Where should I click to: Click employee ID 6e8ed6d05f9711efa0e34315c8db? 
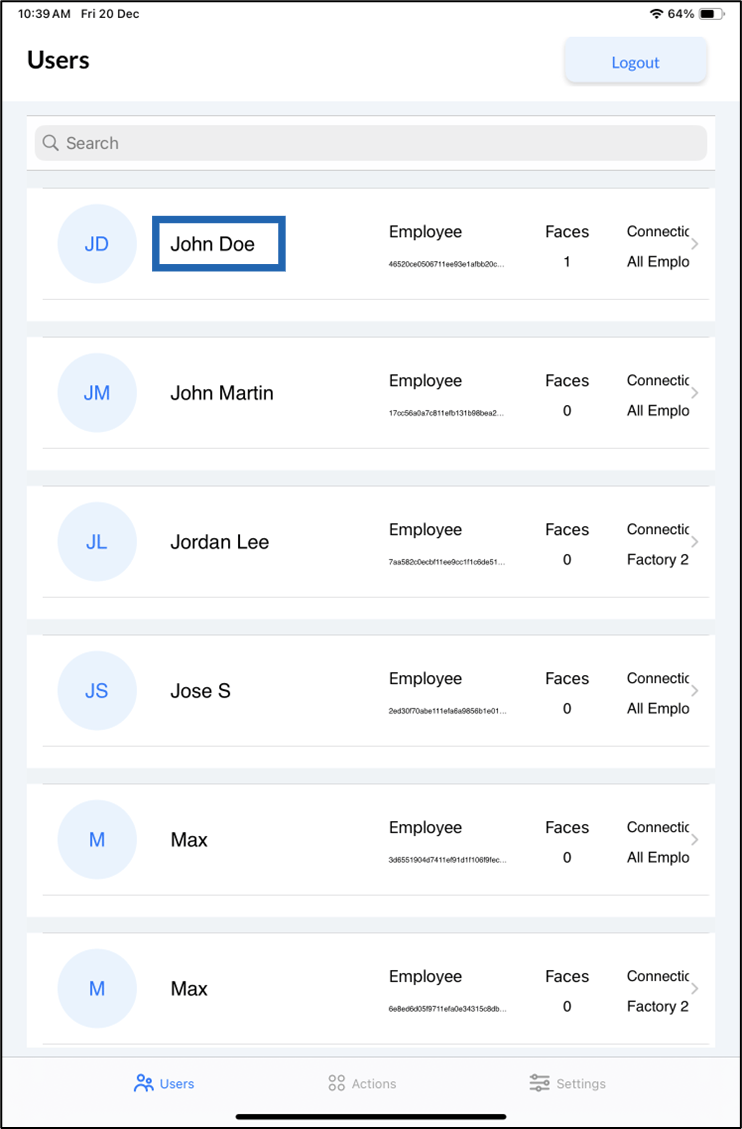pyautogui.click(x=447, y=1009)
